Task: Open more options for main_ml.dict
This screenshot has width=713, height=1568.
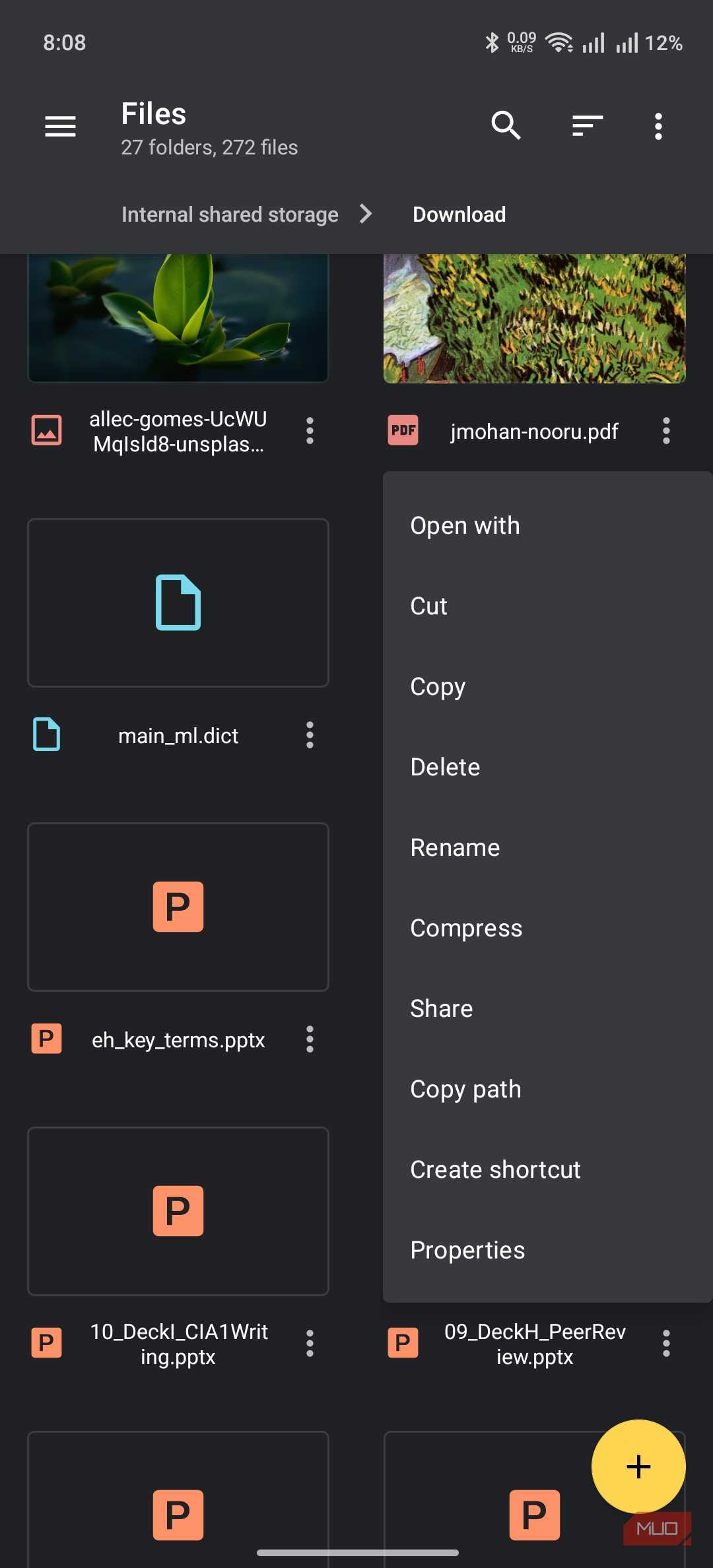Action: (x=310, y=735)
